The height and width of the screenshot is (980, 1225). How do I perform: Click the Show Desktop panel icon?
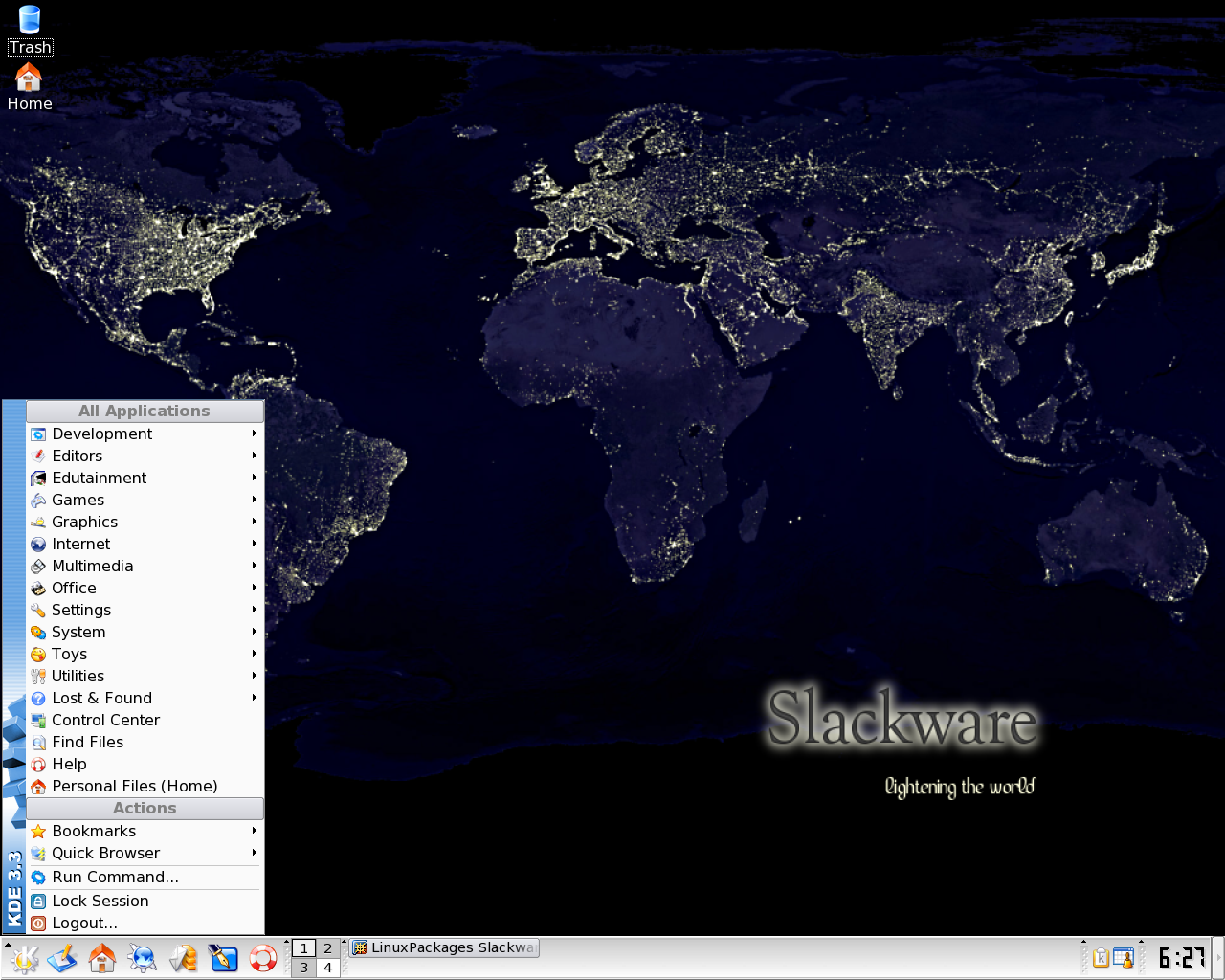(x=63, y=958)
